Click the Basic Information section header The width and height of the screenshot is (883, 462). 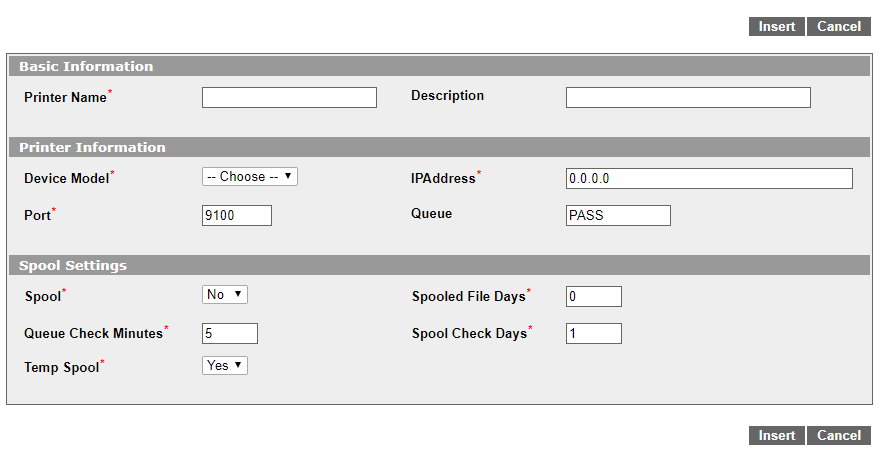[439, 66]
